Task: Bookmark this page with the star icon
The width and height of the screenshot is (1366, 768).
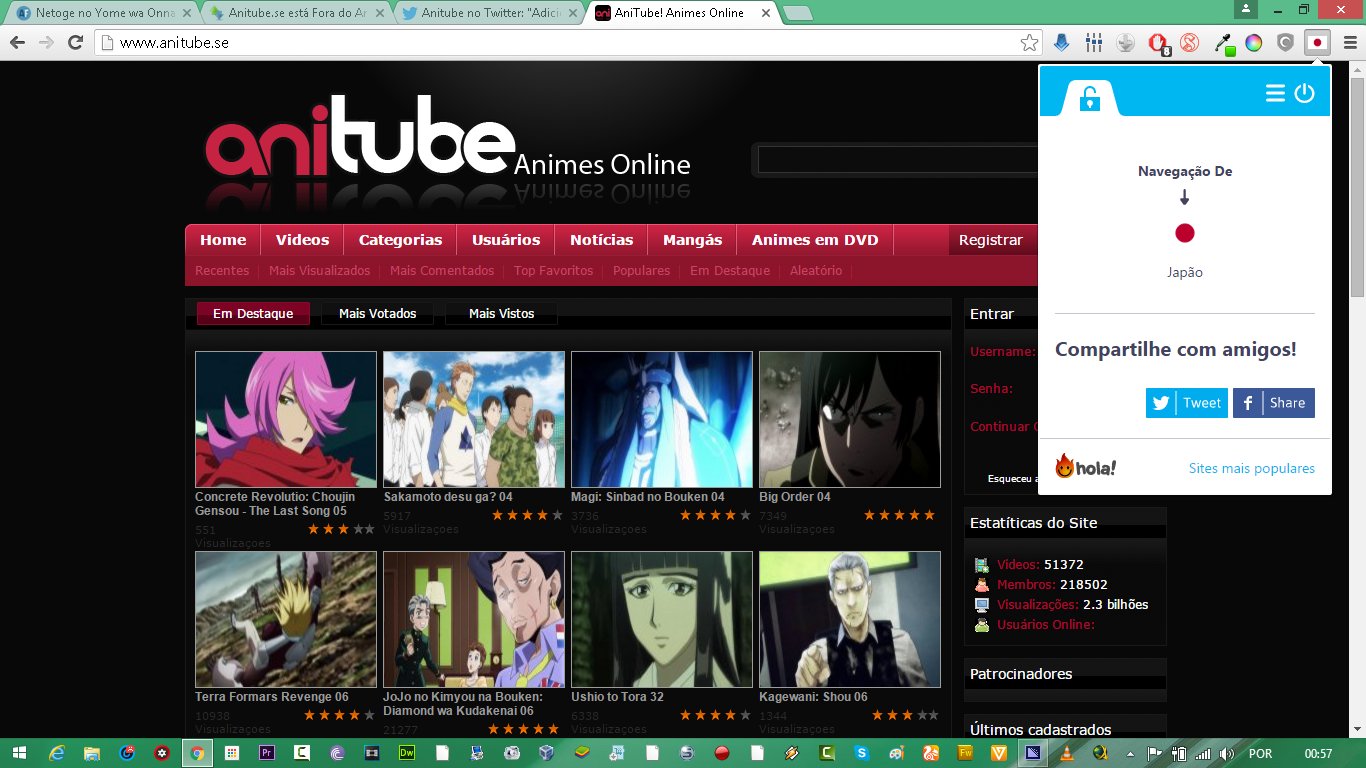Action: pyautogui.click(x=1029, y=43)
